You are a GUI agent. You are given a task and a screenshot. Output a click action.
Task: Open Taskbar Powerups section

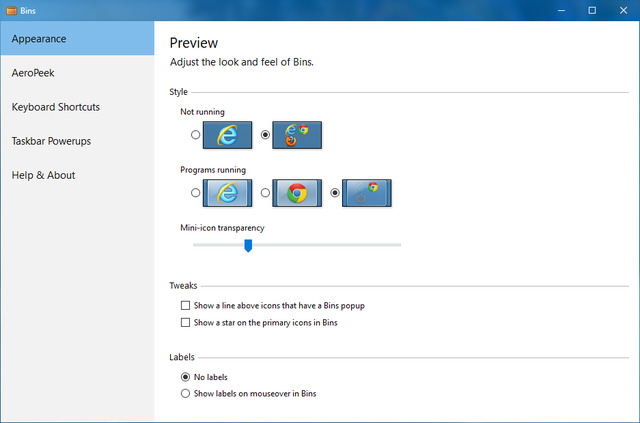(x=51, y=141)
